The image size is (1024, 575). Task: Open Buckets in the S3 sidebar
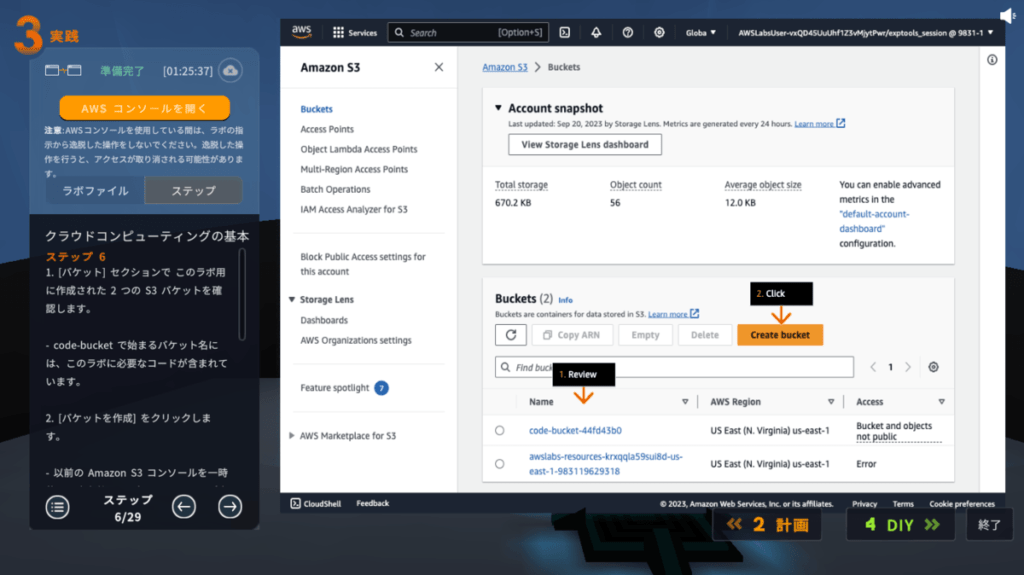tap(316, 109)
